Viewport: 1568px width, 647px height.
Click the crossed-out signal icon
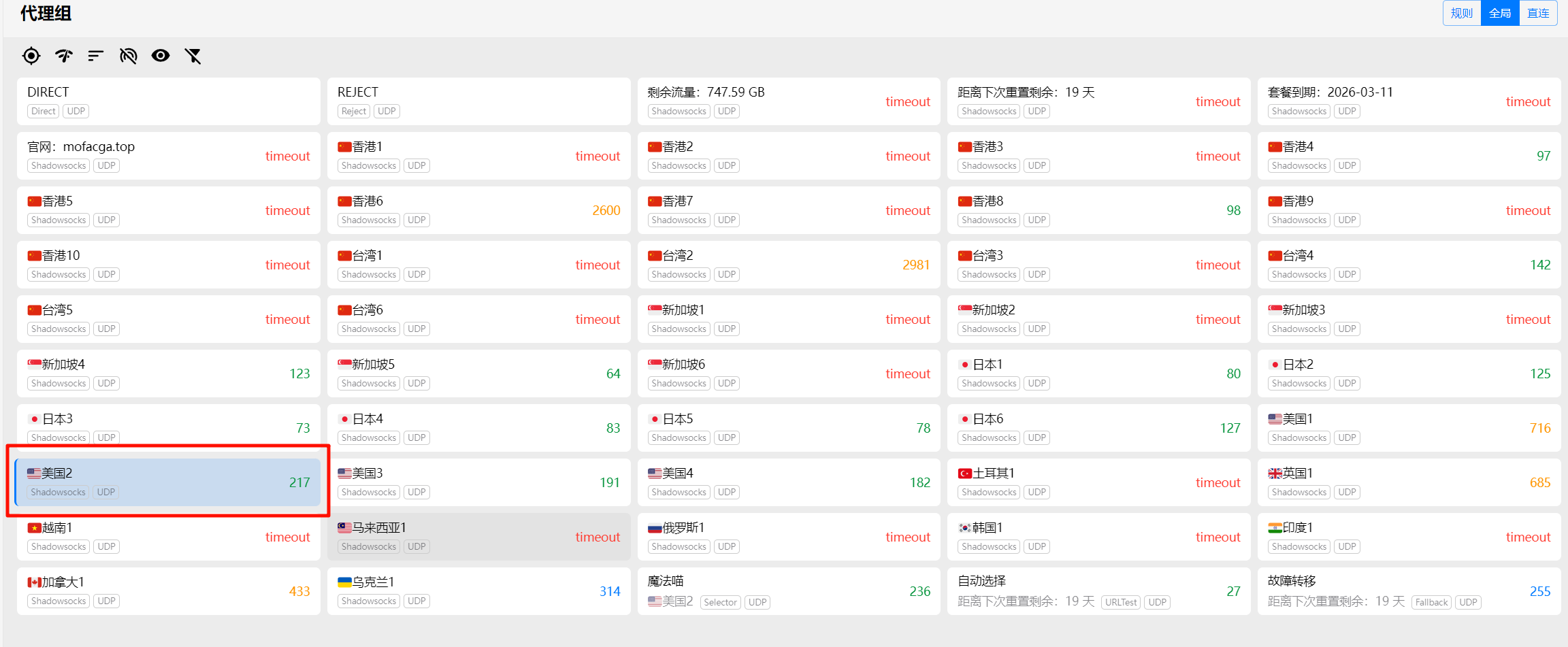[x=129, y=56]
